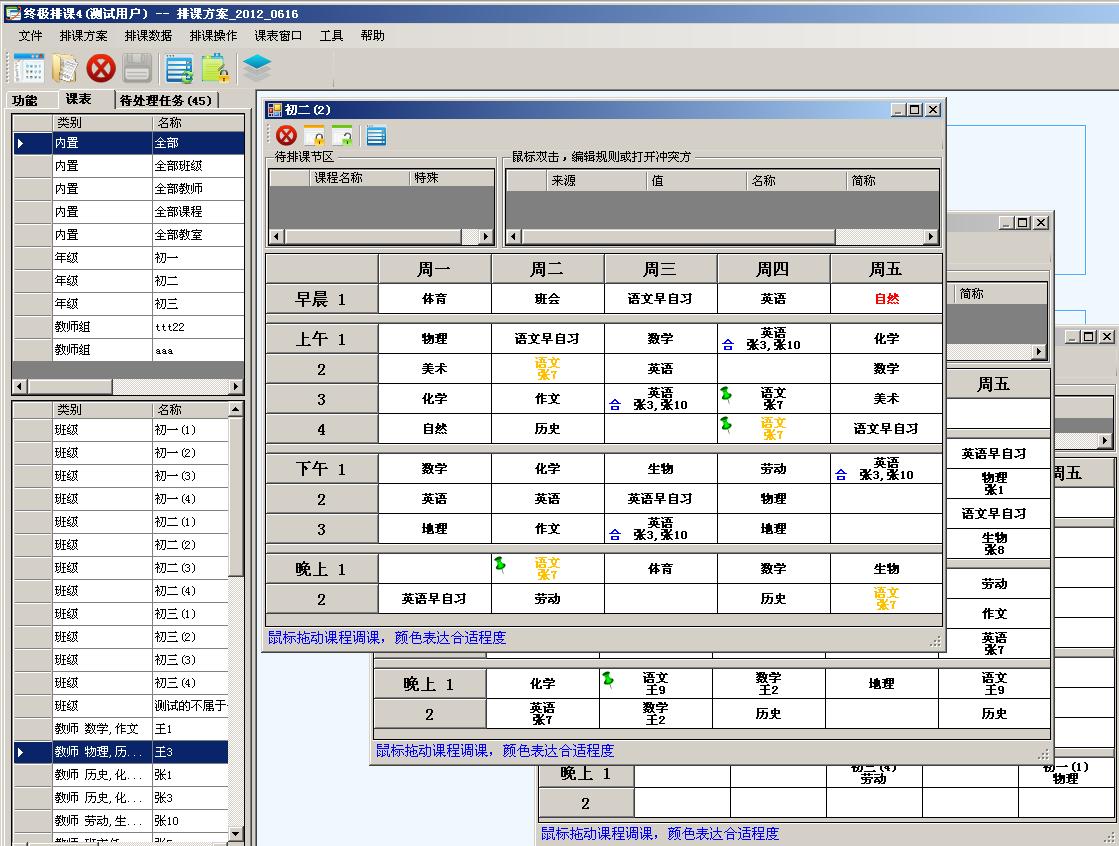Click the 周三 day header
1119x846 pixels.
tap(660, 269)
